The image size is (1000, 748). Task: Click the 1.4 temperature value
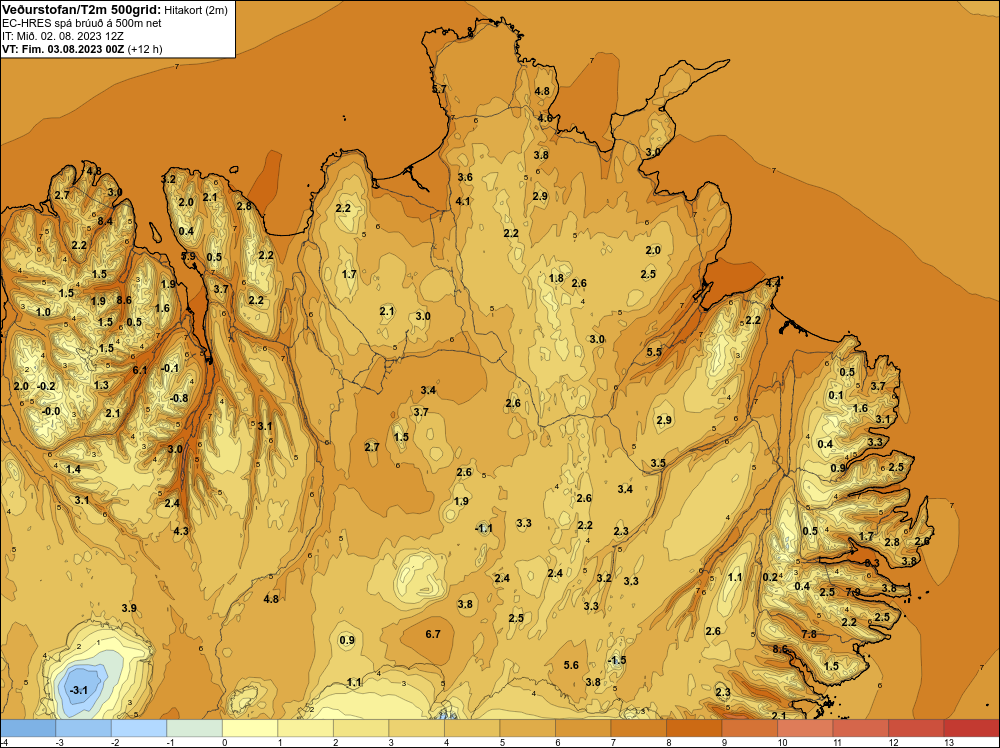pos(73,469)
